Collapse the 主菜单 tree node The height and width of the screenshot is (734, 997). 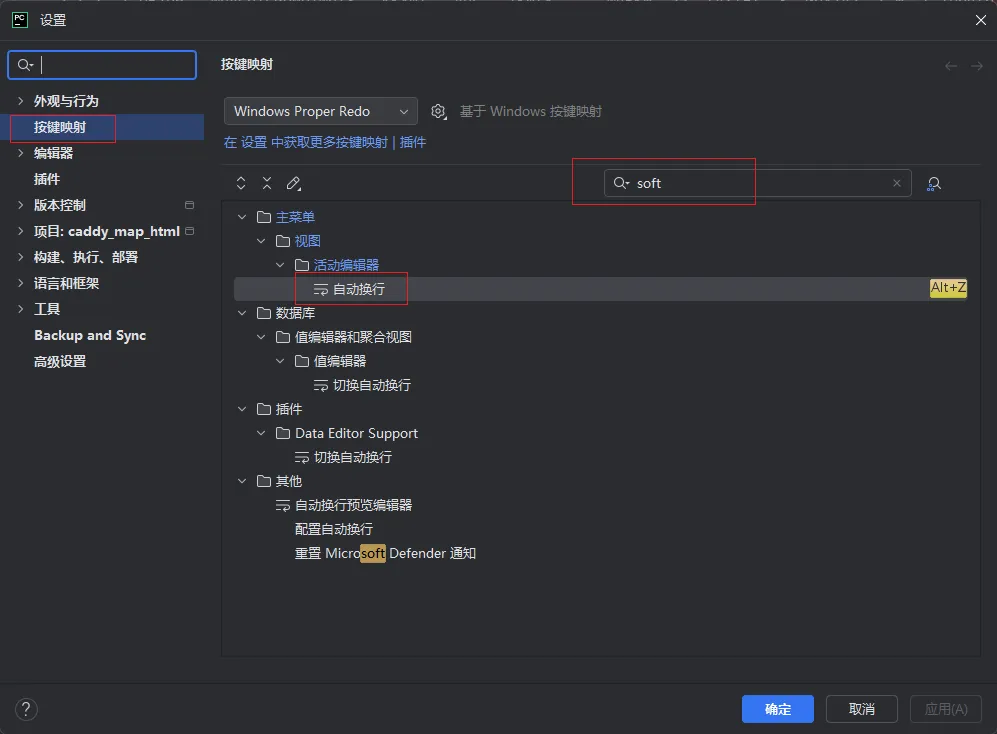pyautogui.click(x=241, y=217)
